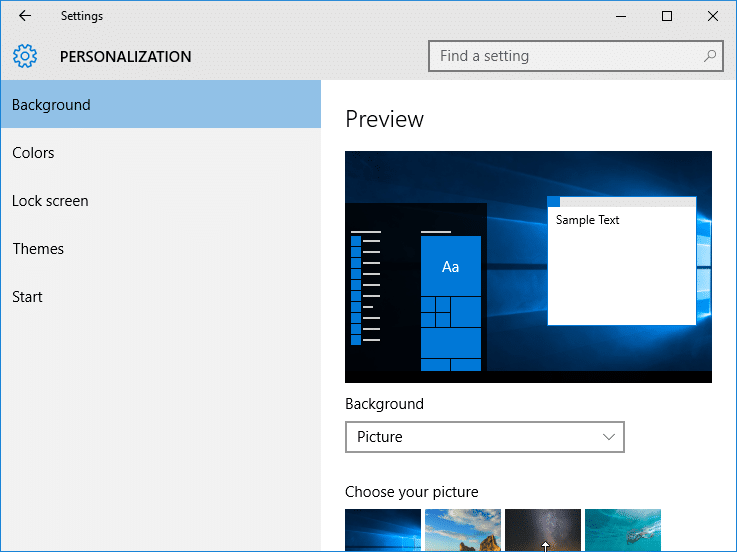
Task: Choose the Windows logo blue wallpaper thumbnail
Action: point(383,530)
